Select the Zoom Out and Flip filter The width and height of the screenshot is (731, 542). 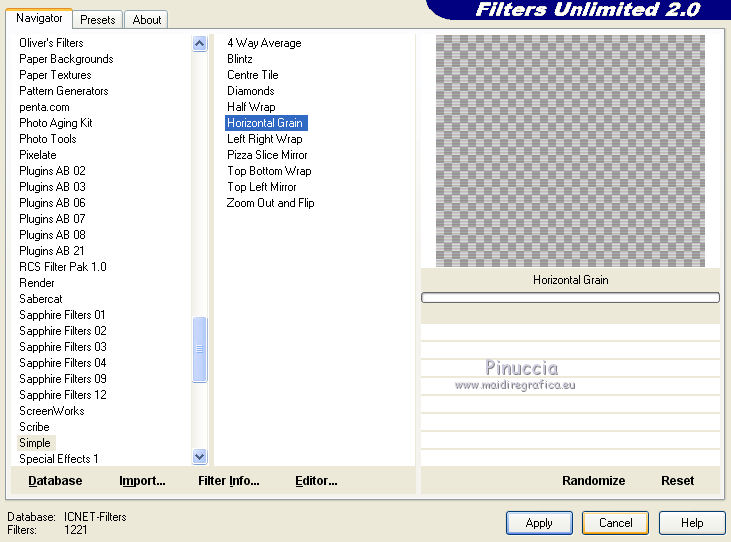(x=270, y=203)
